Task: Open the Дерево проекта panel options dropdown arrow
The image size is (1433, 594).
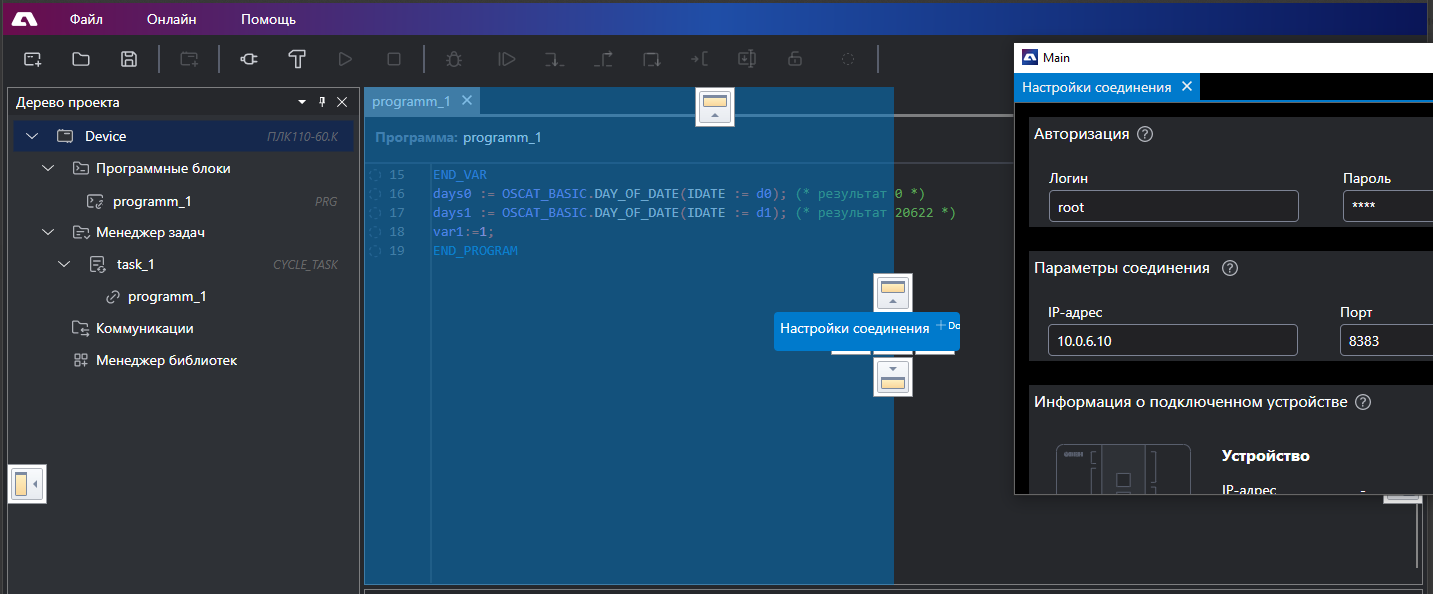Action: (x=302, y=102)
